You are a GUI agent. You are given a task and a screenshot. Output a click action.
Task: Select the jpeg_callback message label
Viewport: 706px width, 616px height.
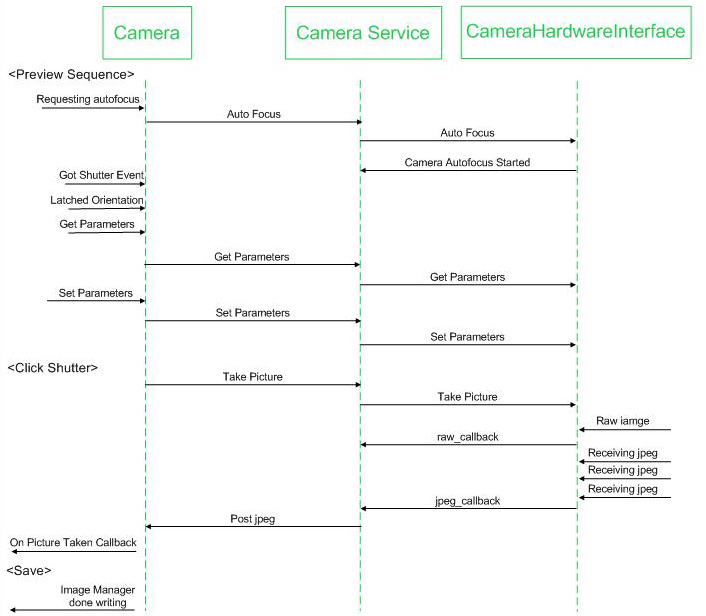point(468,500)
